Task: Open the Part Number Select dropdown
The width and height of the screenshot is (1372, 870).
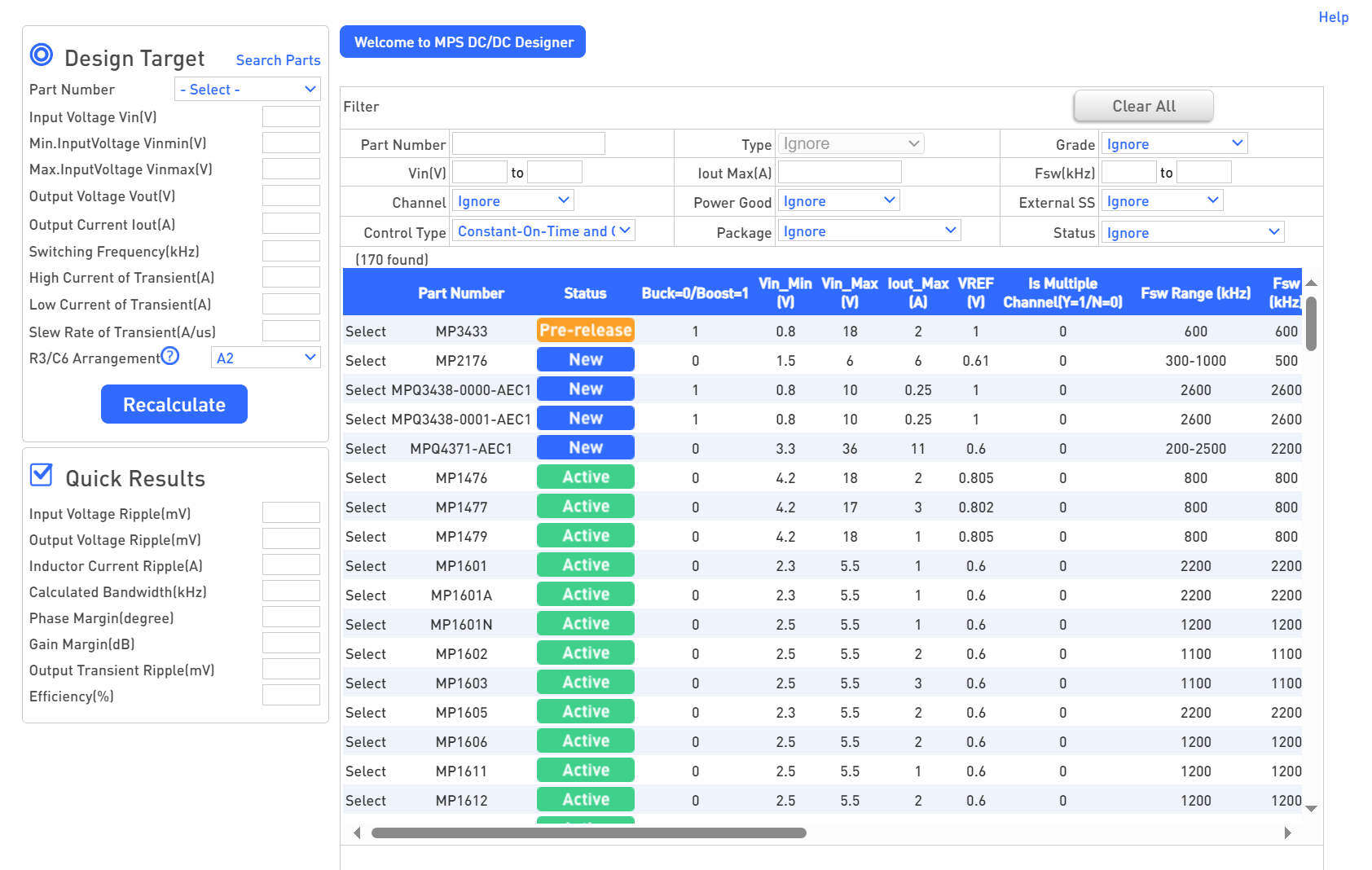Action: tap(248, 90)
